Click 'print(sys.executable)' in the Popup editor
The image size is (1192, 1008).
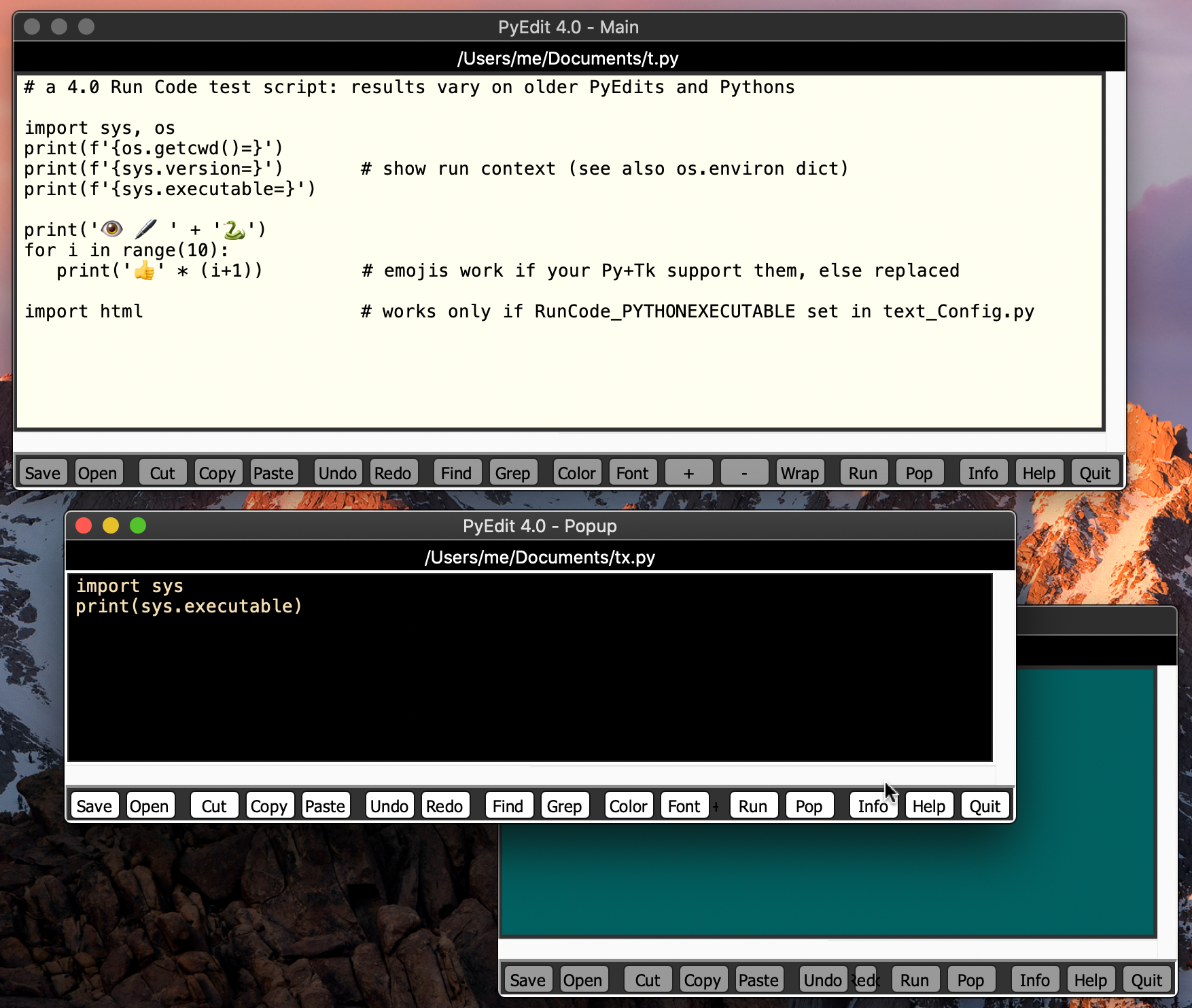(189, 606)
